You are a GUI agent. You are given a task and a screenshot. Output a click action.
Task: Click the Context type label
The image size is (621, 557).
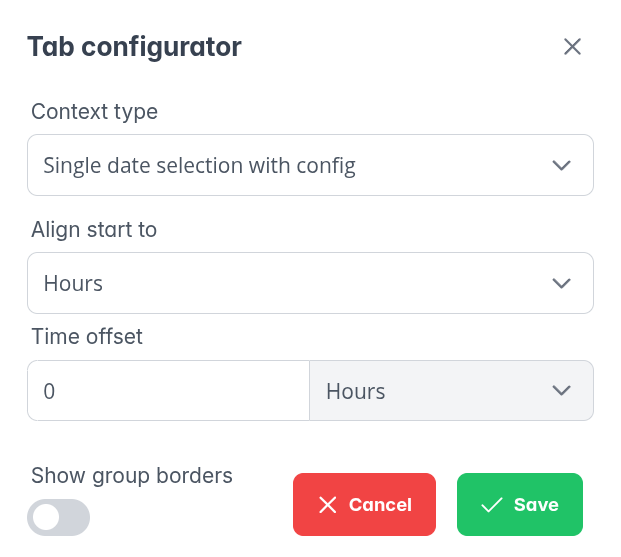coord(95,111)
